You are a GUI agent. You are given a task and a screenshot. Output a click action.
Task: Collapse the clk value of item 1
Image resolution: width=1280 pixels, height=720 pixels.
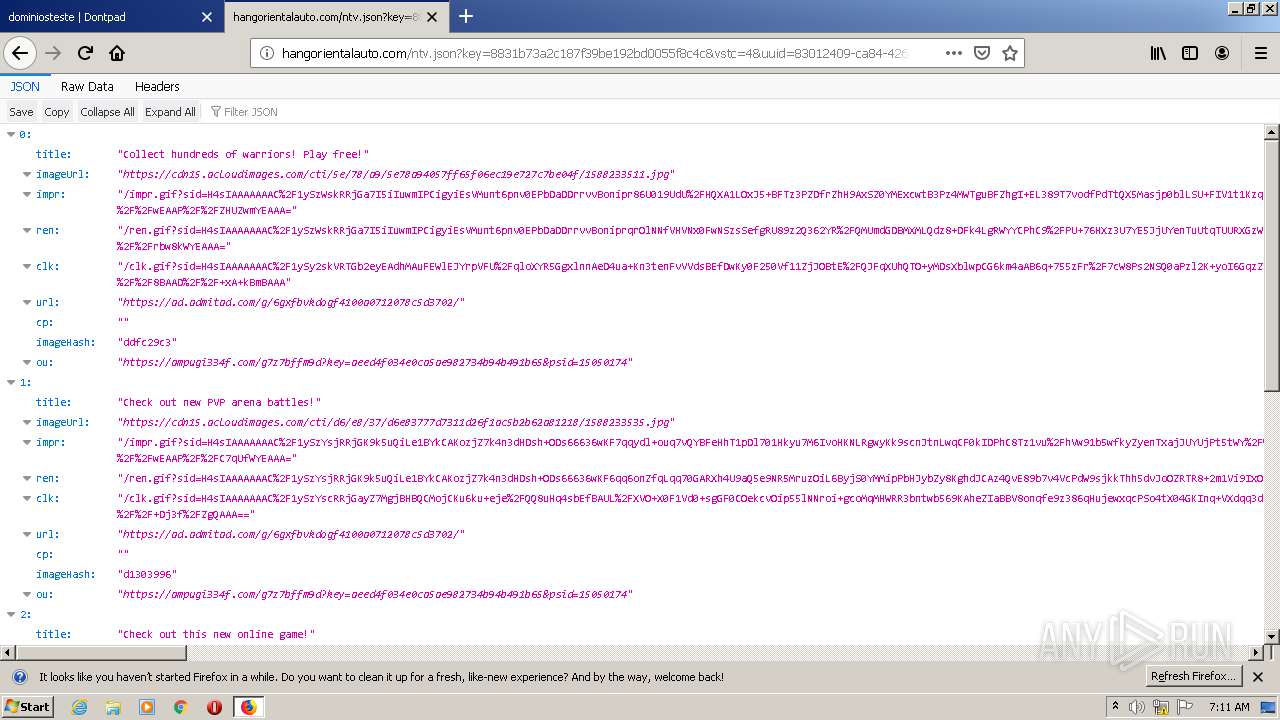click(27, 498)
